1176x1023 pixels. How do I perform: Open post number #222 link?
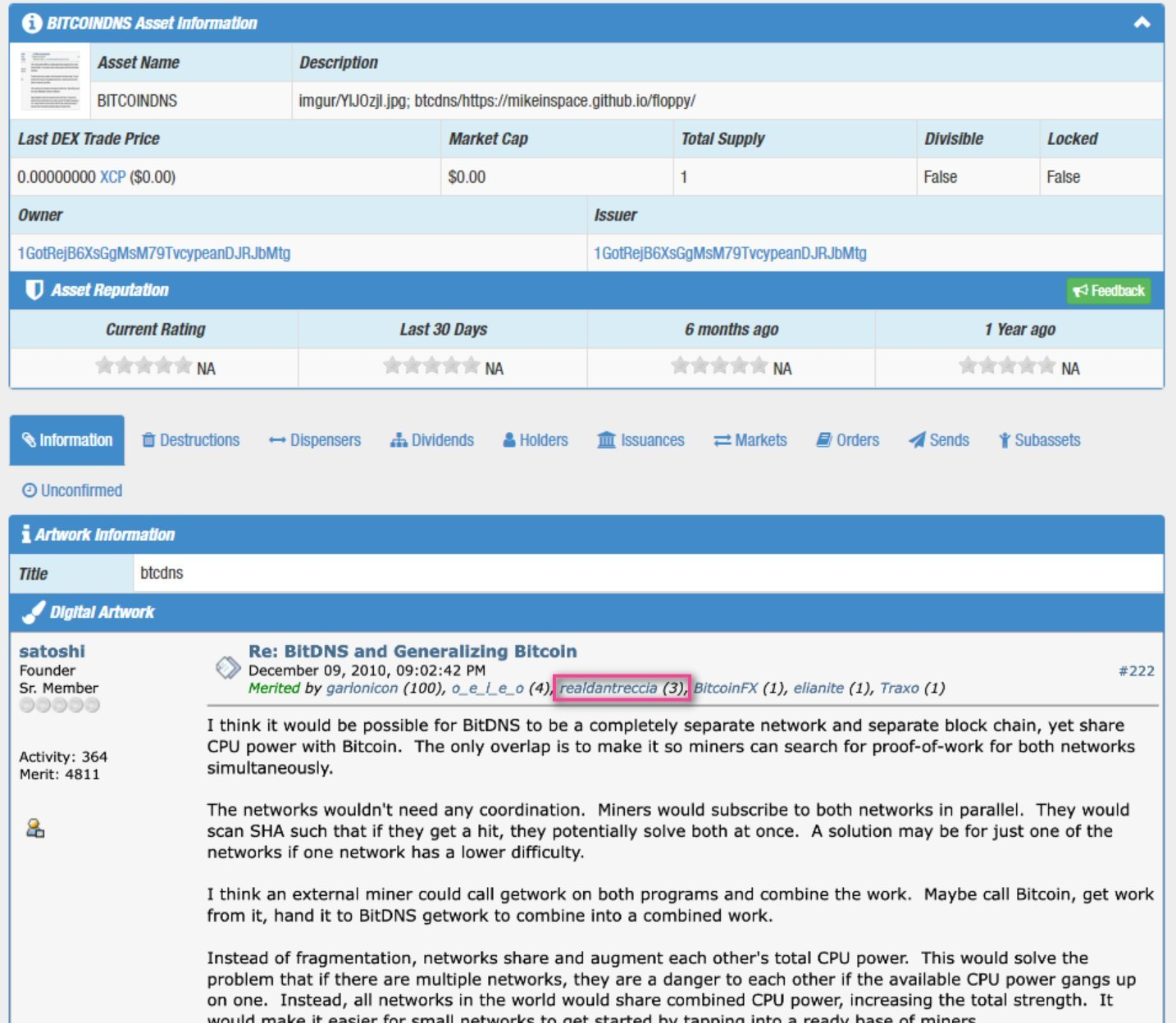1136,671
